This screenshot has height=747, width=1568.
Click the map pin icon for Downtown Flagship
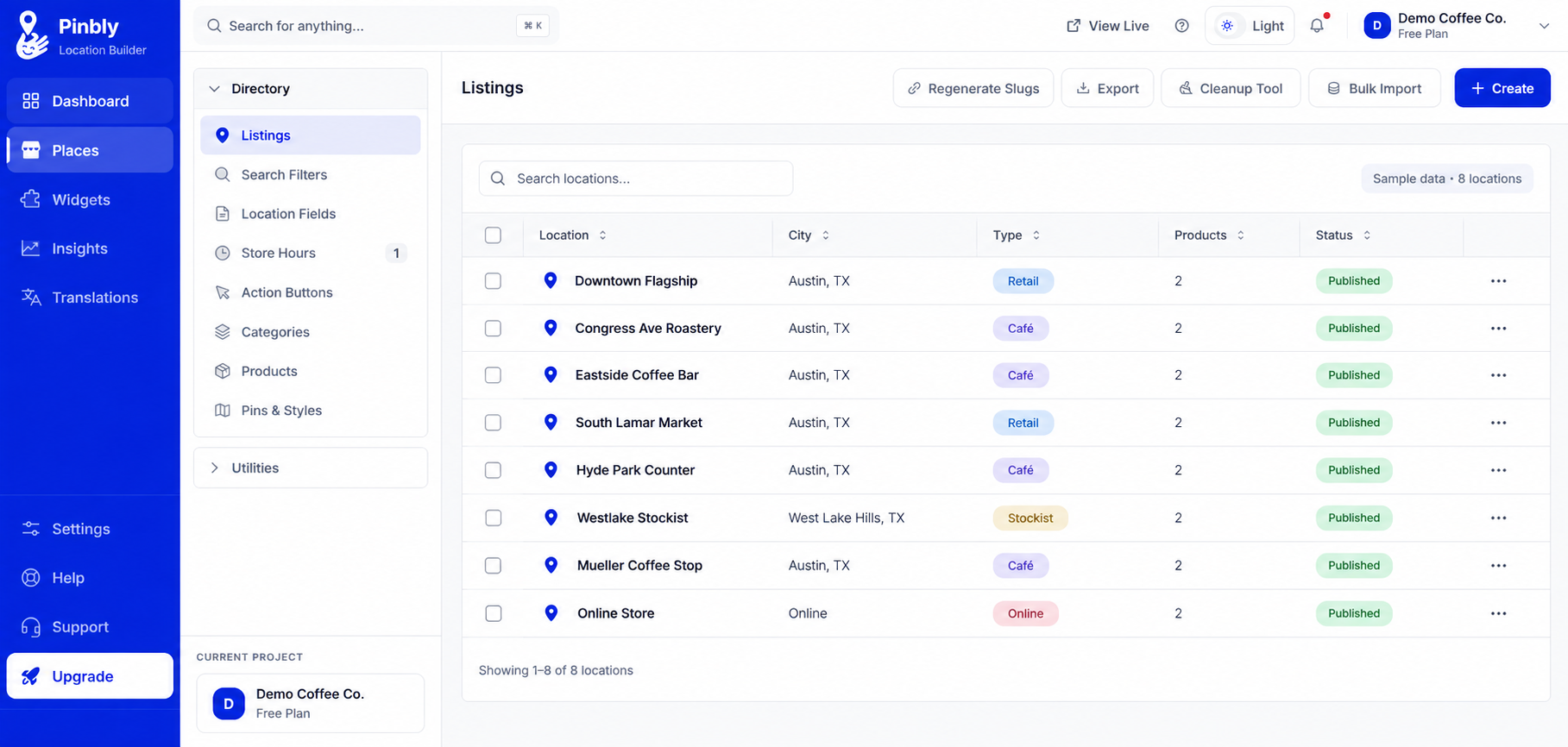pyautogui.click(x=551, y=280)
